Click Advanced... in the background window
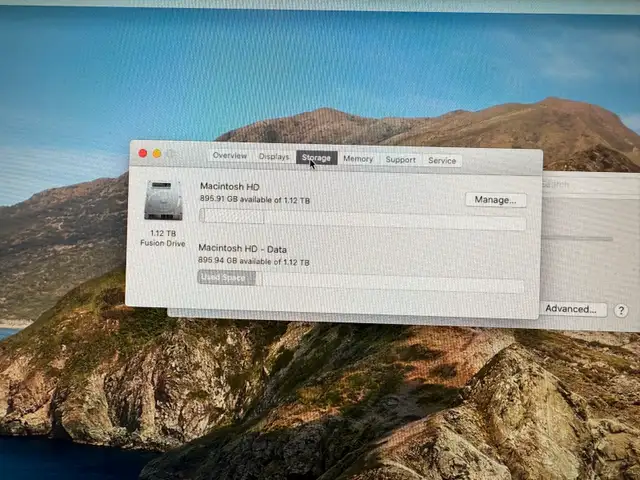Viewport: 640px width, 480px height. click(571, 309)
